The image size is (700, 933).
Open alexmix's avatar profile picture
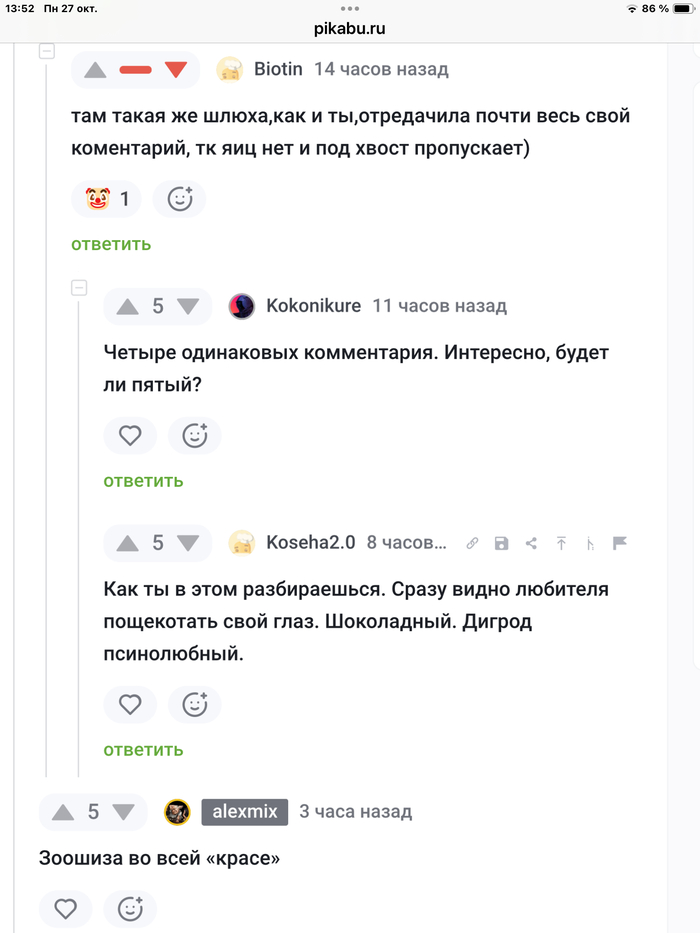coord(177,812)
